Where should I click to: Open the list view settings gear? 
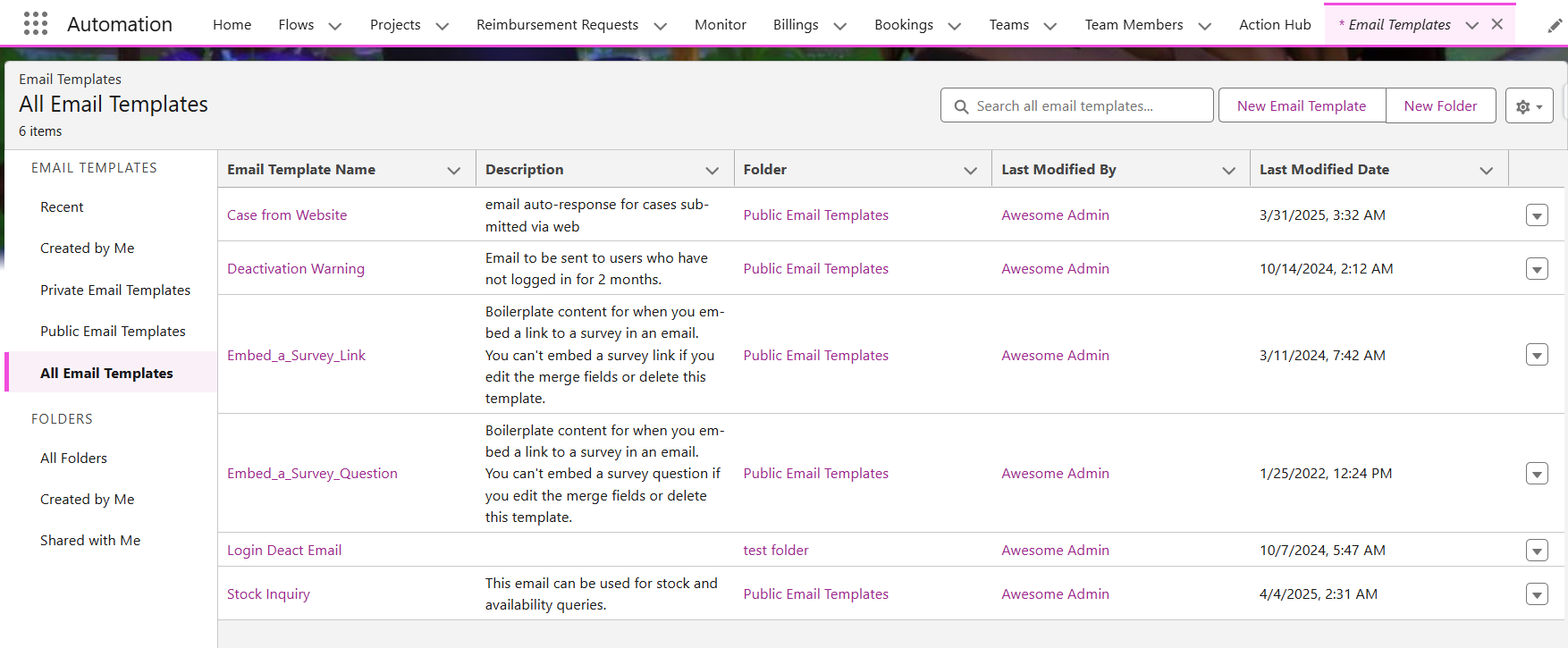click(x=1529, y=106)
